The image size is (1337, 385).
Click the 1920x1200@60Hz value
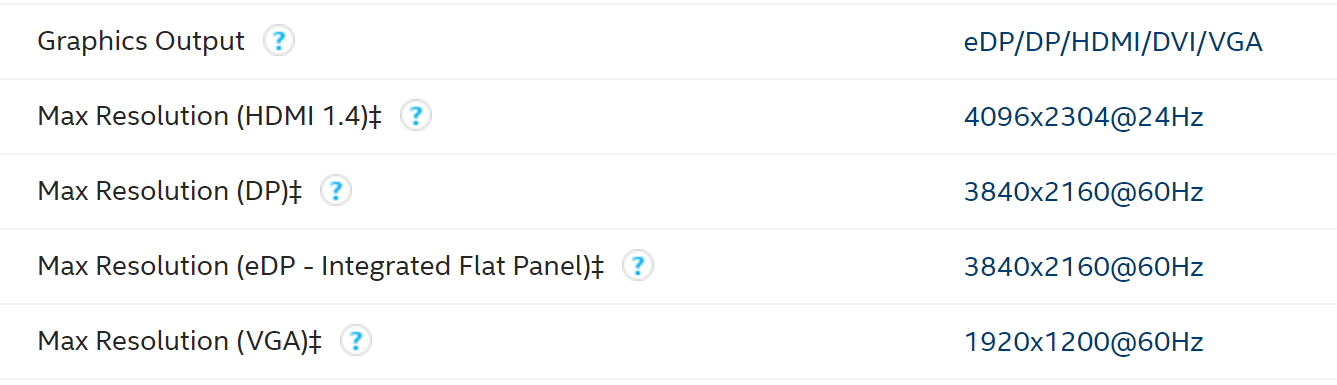(1083, 342)
